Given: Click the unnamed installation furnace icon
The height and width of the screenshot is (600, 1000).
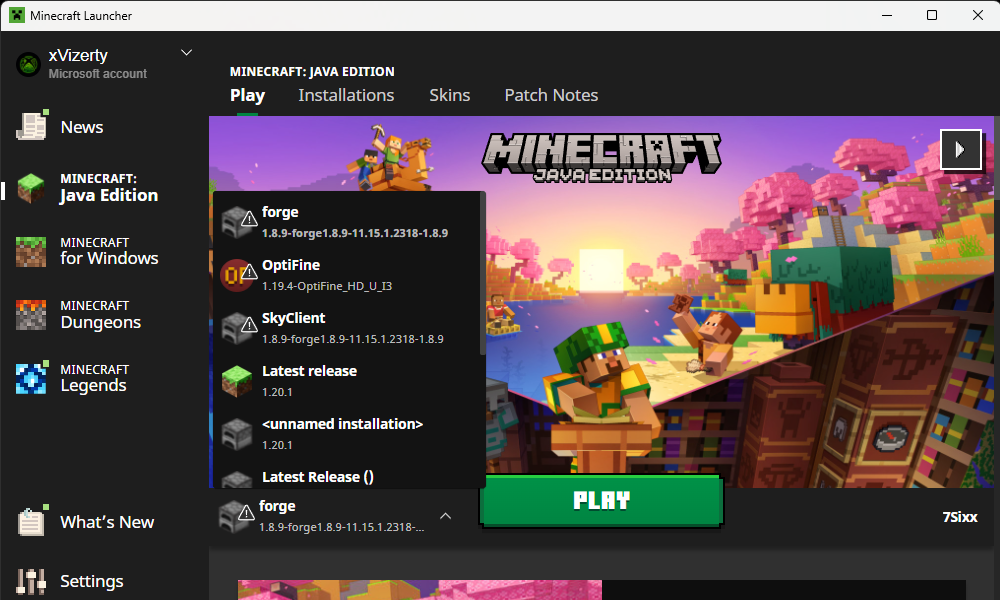Looking at the screenshot, I should (237, 434).
